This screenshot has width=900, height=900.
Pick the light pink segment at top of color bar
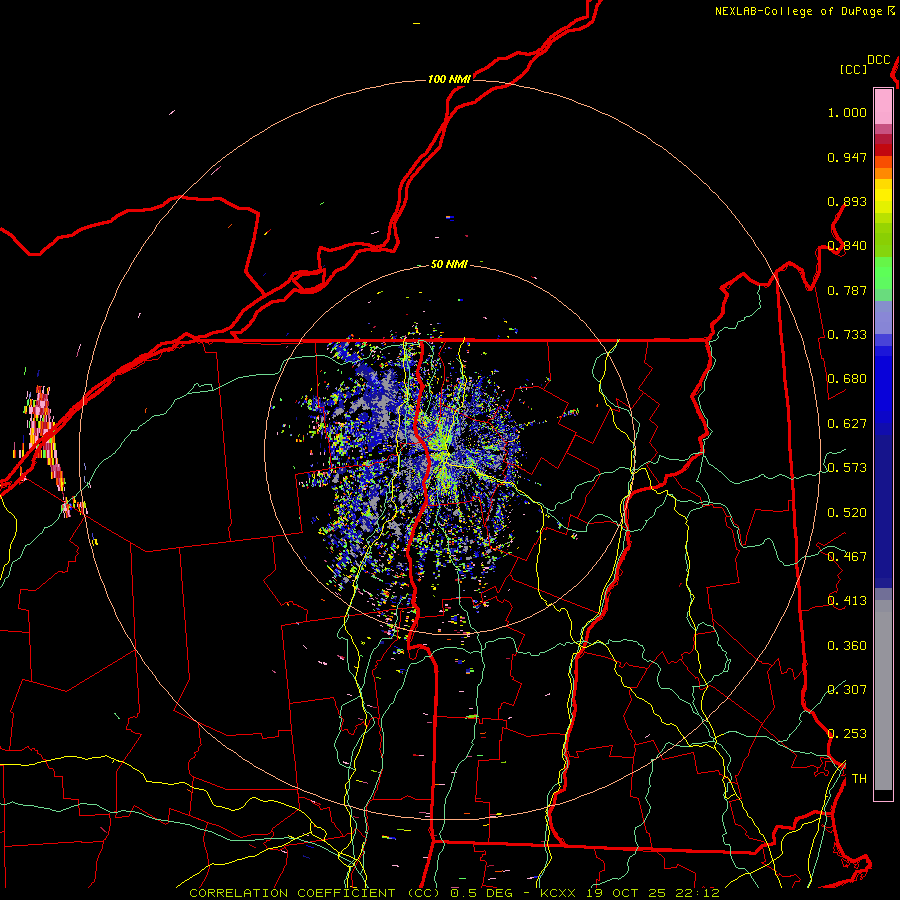click(883, 106)
